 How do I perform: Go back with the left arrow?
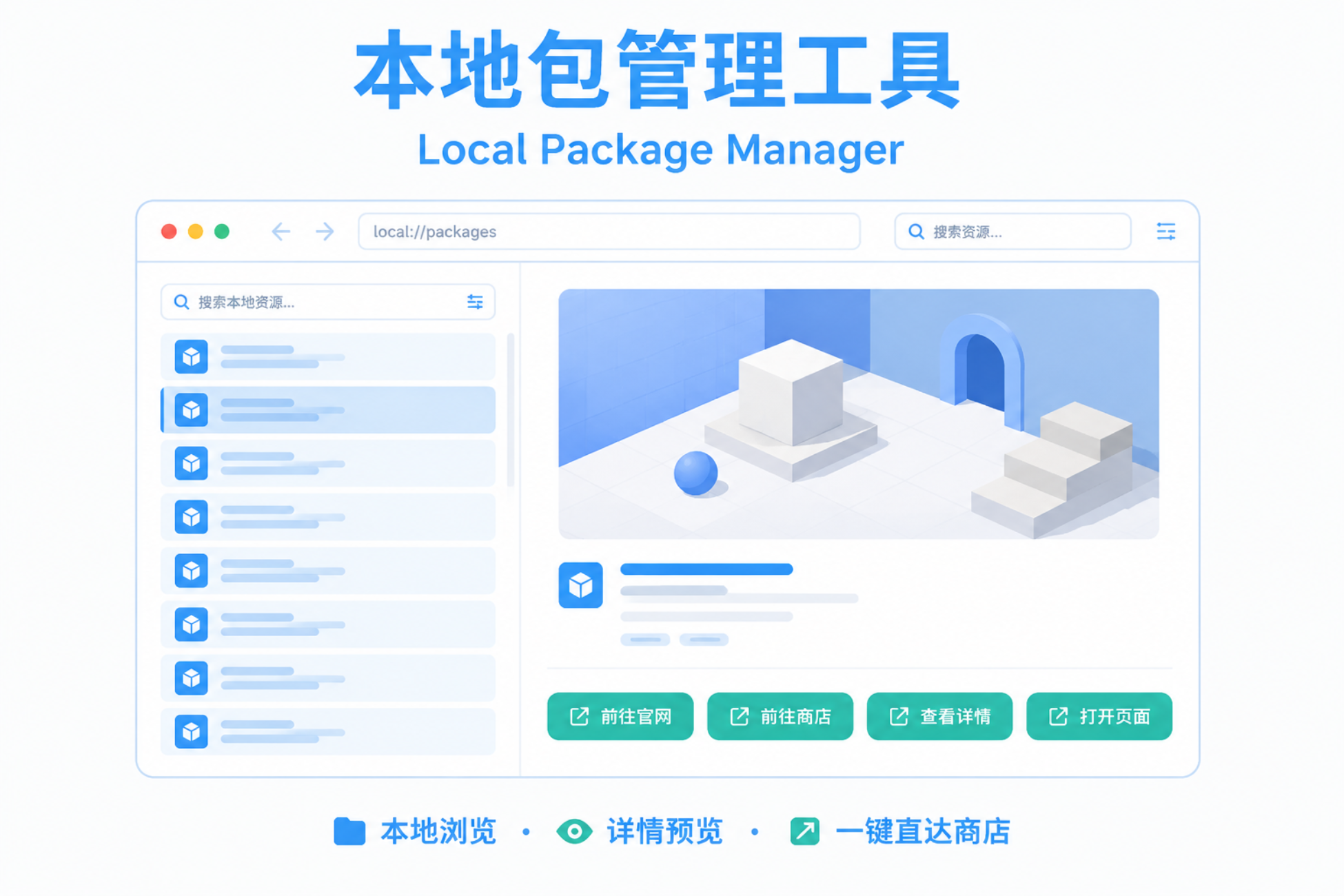coord(281,232)
